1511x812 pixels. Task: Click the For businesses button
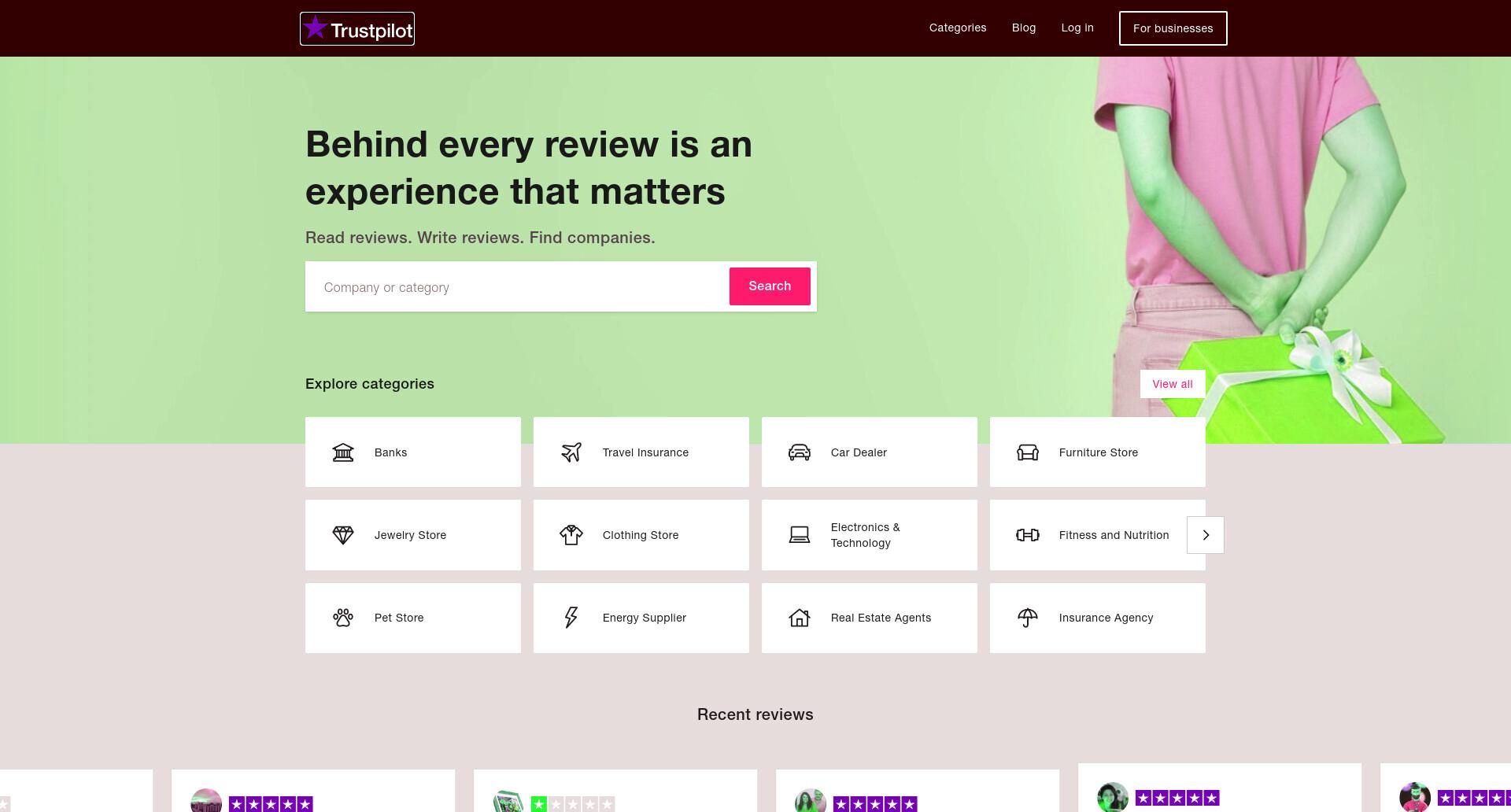click(x=1173, y=28)
